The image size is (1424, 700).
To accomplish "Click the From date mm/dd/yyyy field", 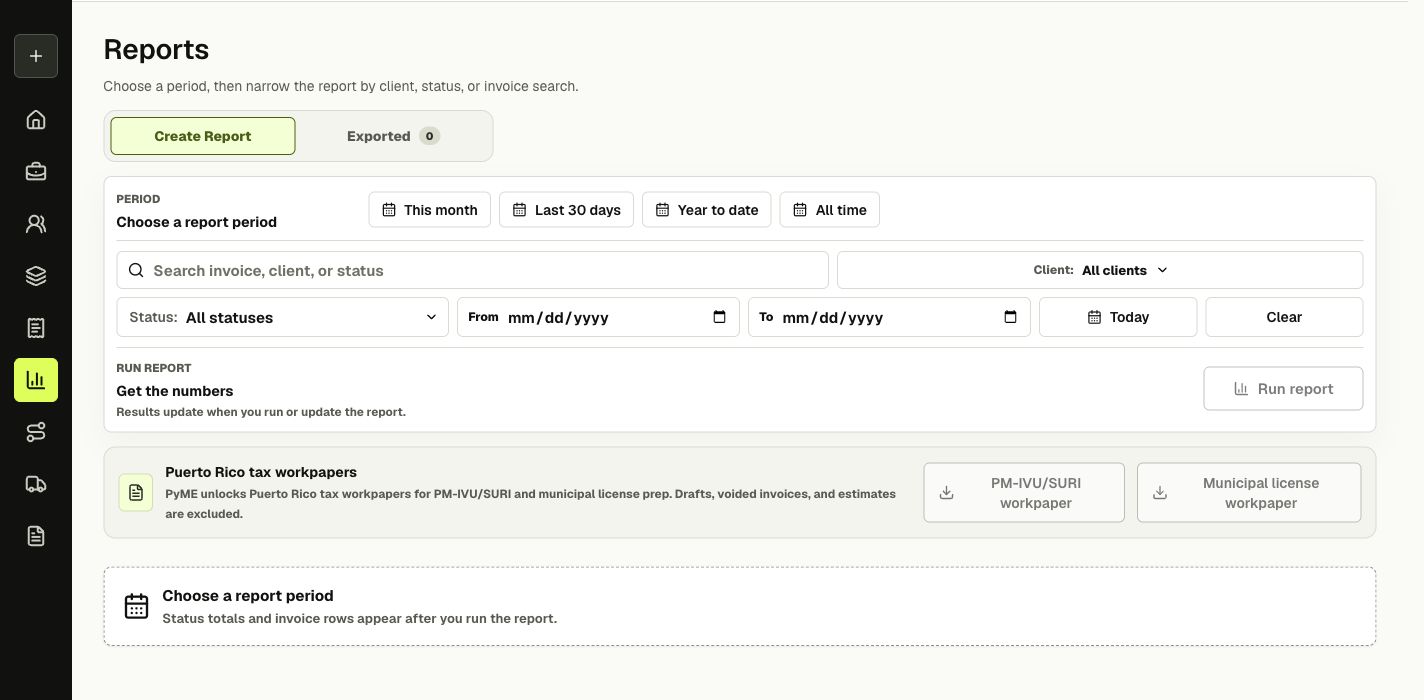I will tap(598, 317).
